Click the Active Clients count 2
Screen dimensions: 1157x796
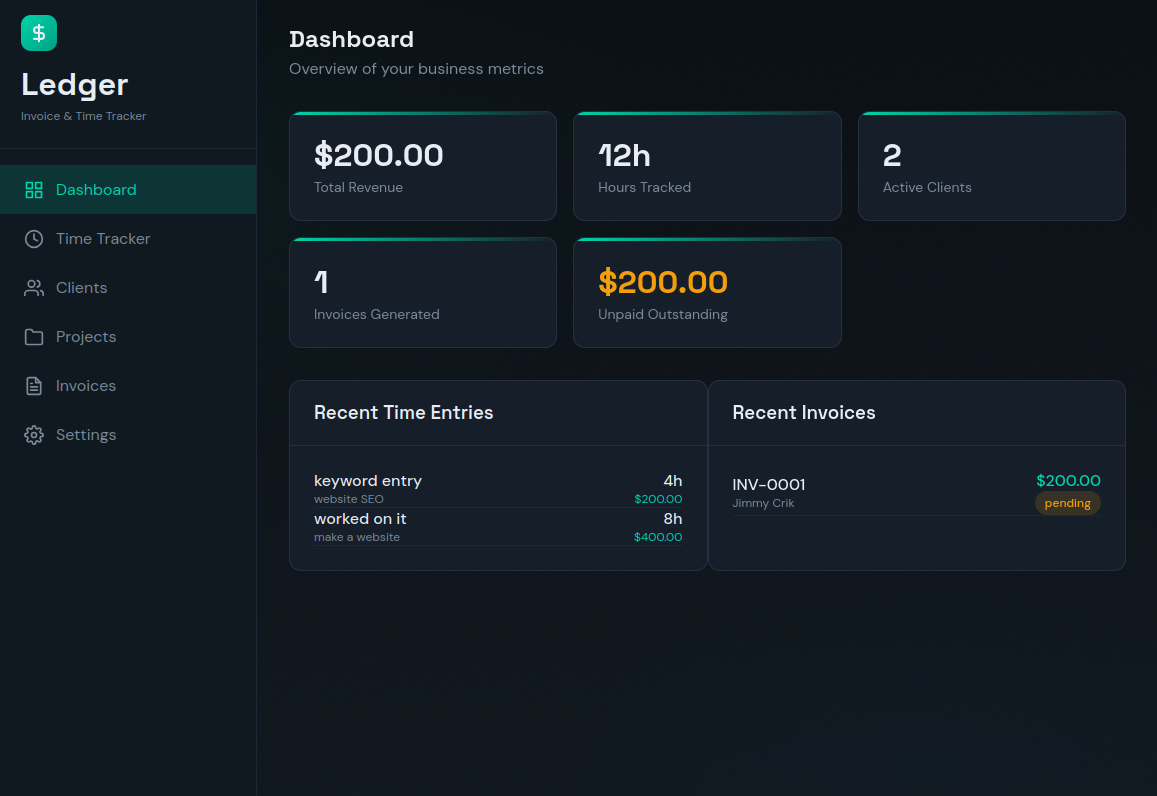[892, 156]
